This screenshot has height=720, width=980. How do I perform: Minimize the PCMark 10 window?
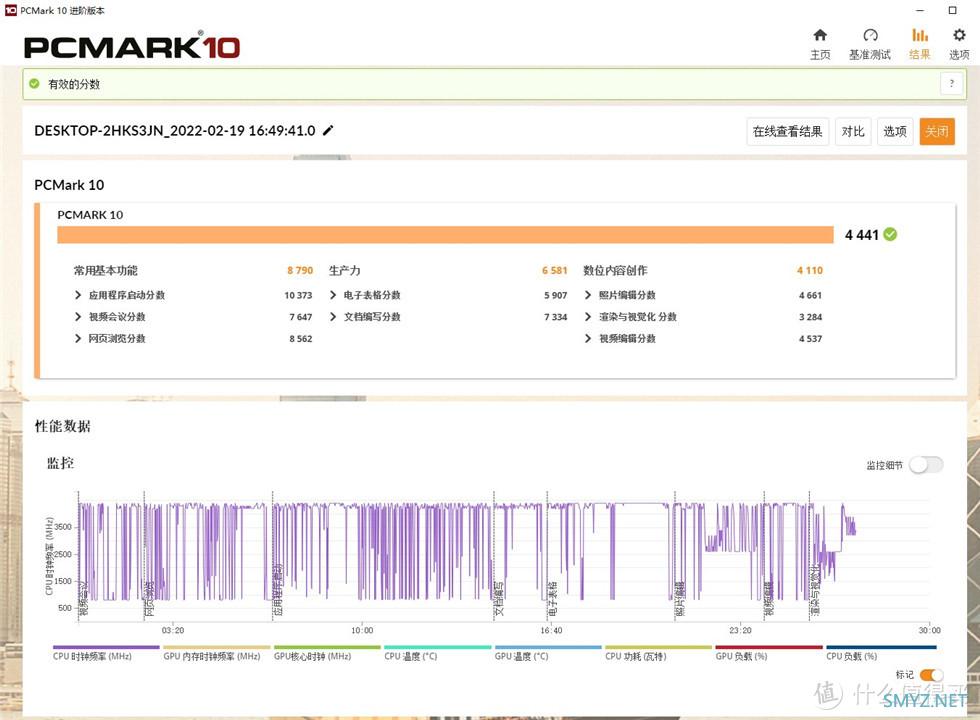point(919,10)
